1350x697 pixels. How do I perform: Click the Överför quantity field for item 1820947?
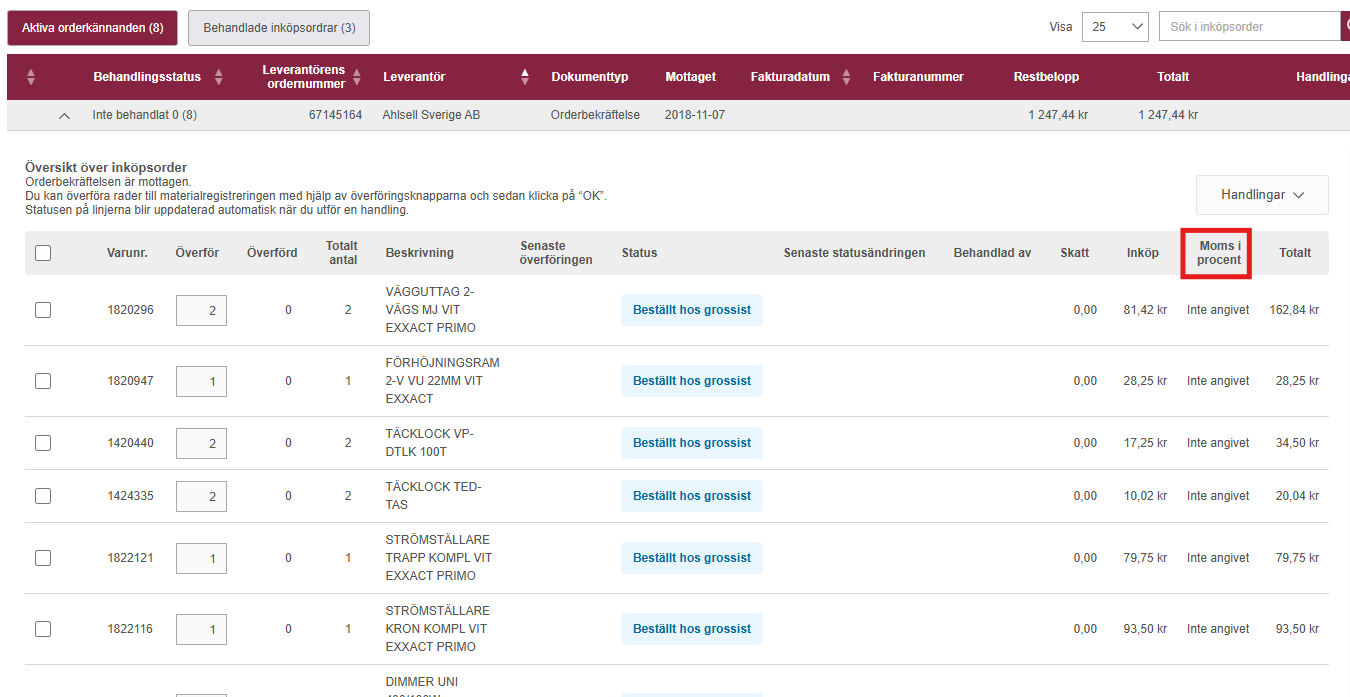201,381
